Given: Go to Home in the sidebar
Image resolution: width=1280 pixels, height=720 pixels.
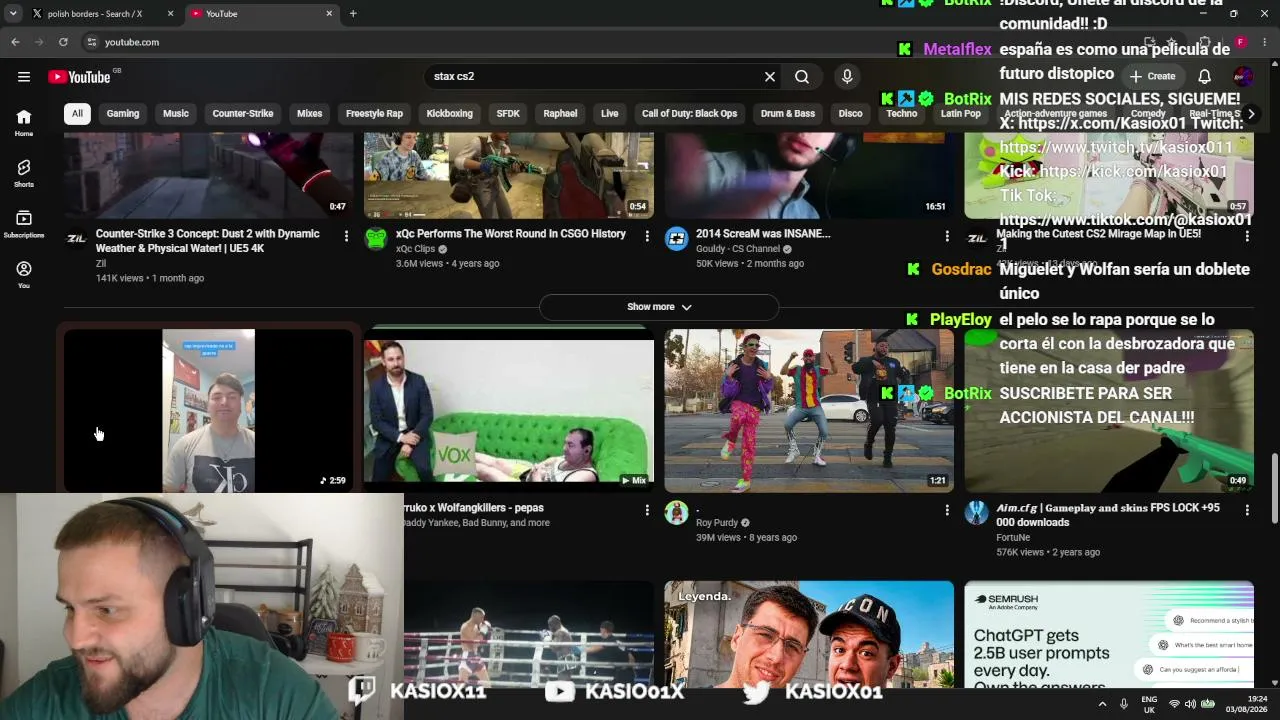Looking at the screenshot, I should (24, 122).
